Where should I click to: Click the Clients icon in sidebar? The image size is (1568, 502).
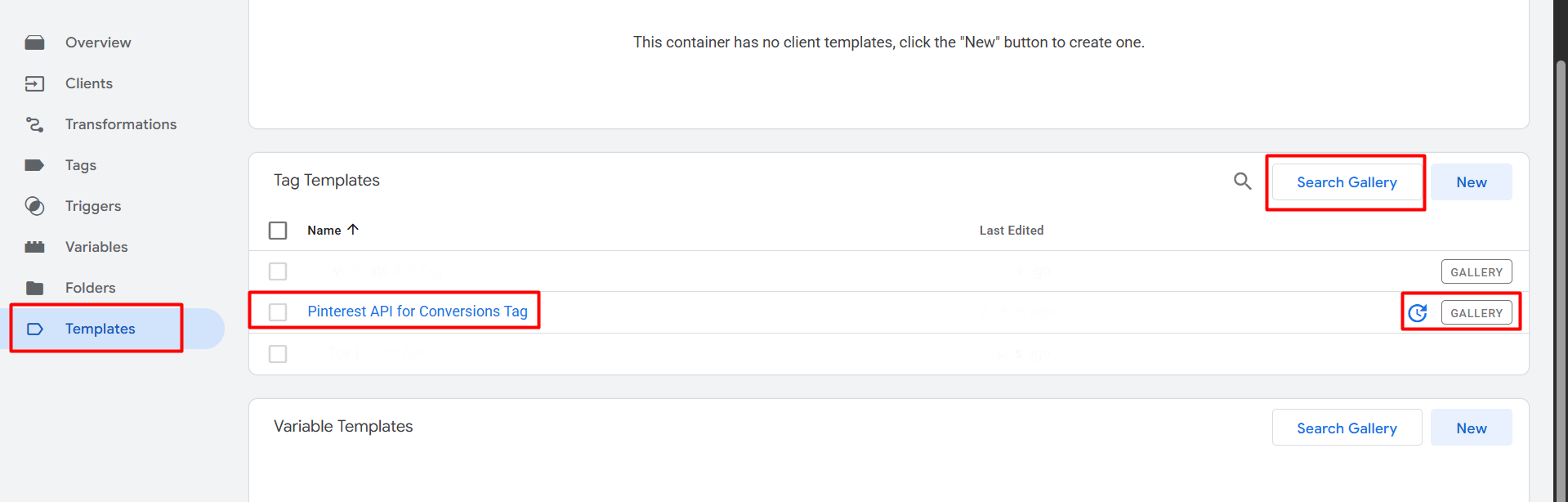coord(34,83)
